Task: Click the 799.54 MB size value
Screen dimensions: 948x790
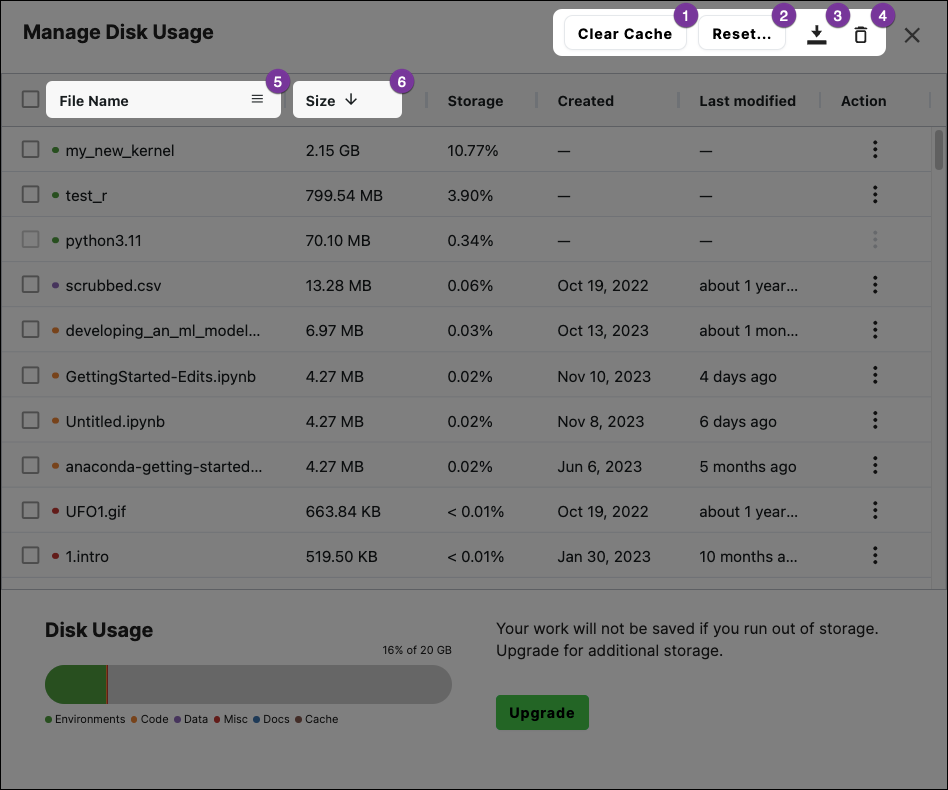Action: click(x=344, y=196)
